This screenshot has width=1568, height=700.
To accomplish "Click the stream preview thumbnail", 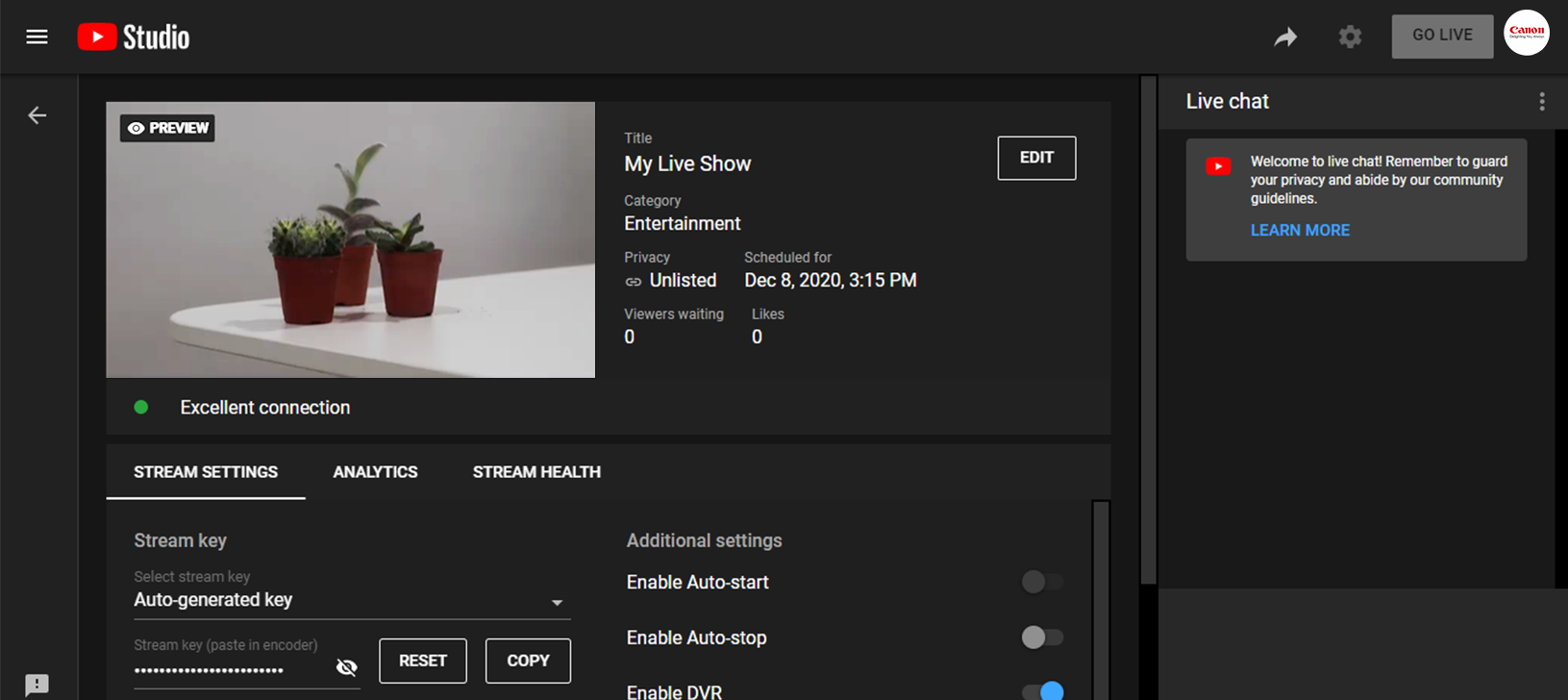I will pos(351,240).
